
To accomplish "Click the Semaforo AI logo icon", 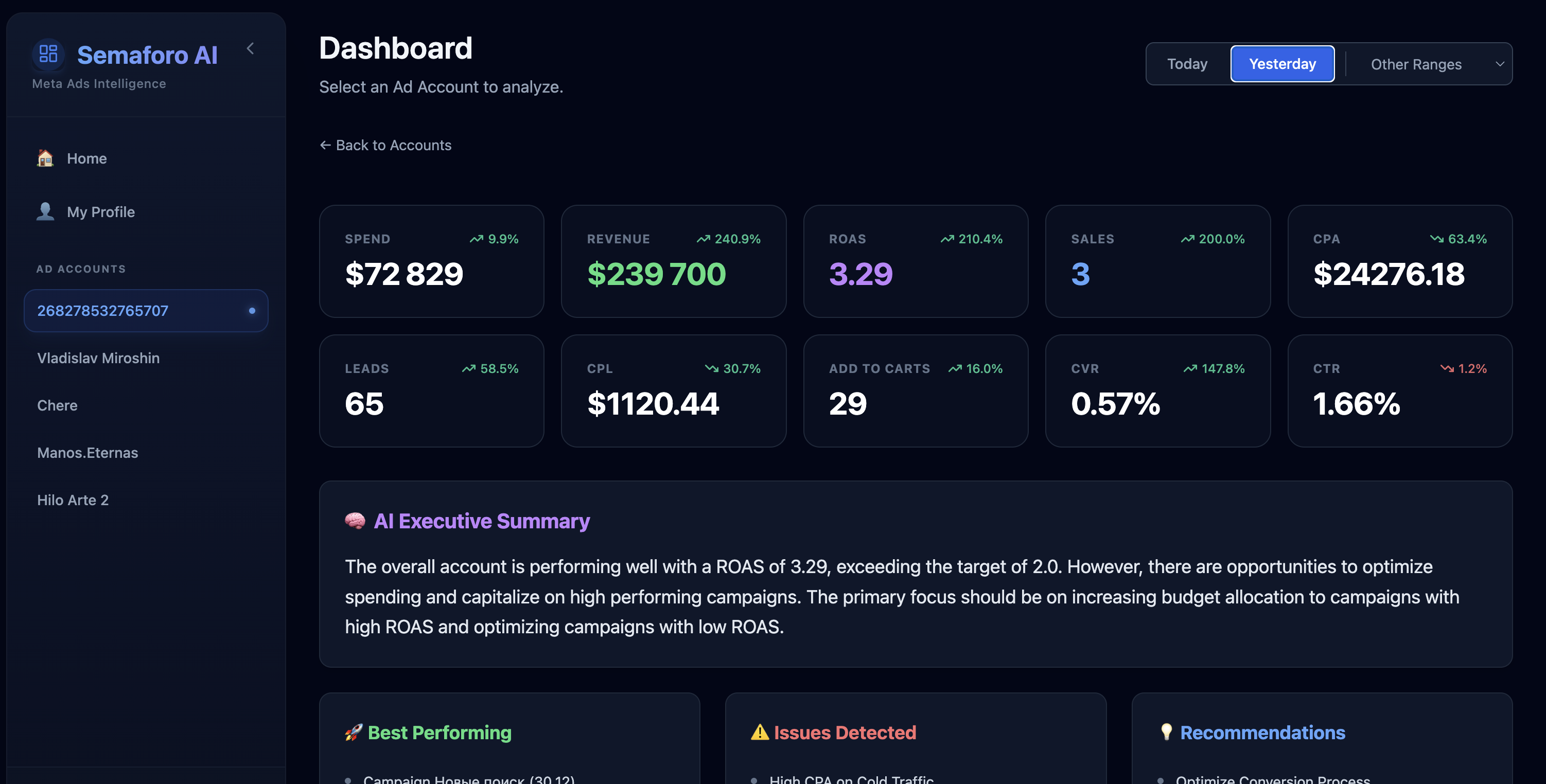I will pos(48,54).
